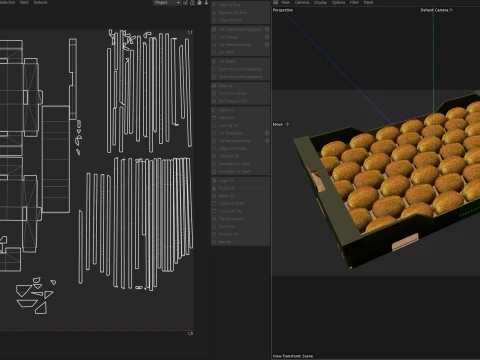This screenshot has height=360, width=480.
Task: Click Mirror U
Action: pyautogui.click(x=240, y=110)
